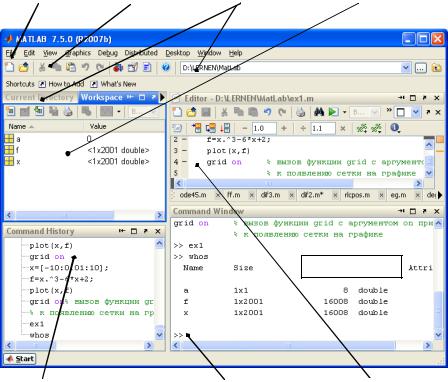The image size is (448, 382).
Task: Open GUIDE from the main toolbar
Action: point(133,68)
